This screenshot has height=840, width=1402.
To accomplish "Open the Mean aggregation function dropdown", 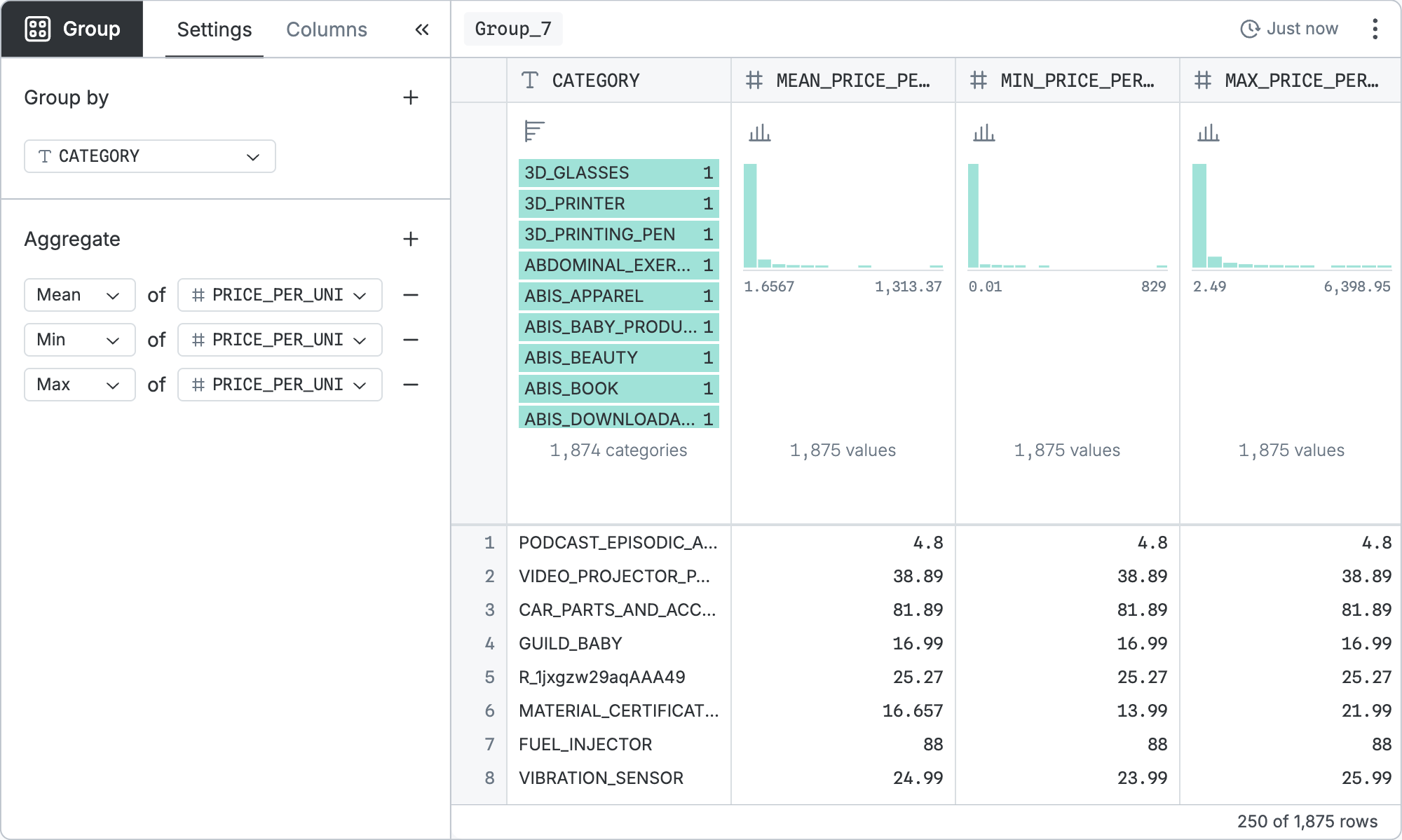I will [x=79, y=295].
